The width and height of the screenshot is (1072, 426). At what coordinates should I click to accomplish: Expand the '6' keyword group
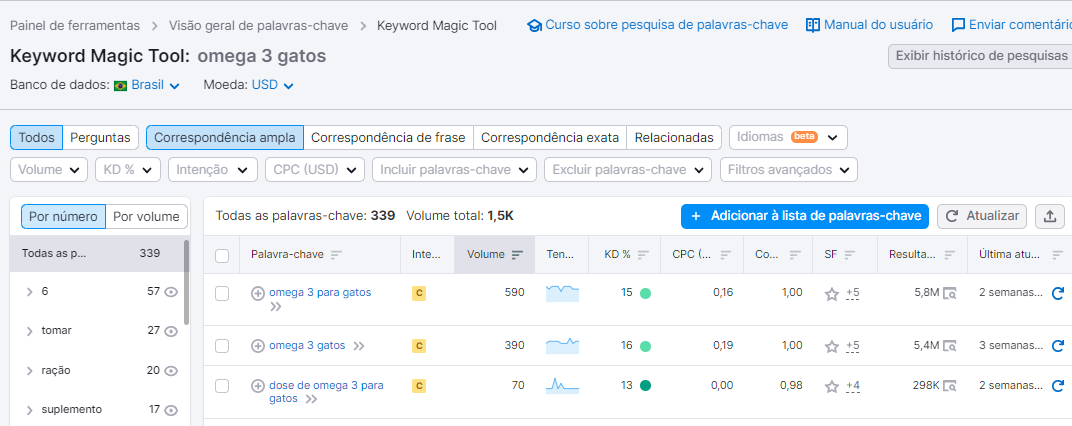tap(29, 292)
